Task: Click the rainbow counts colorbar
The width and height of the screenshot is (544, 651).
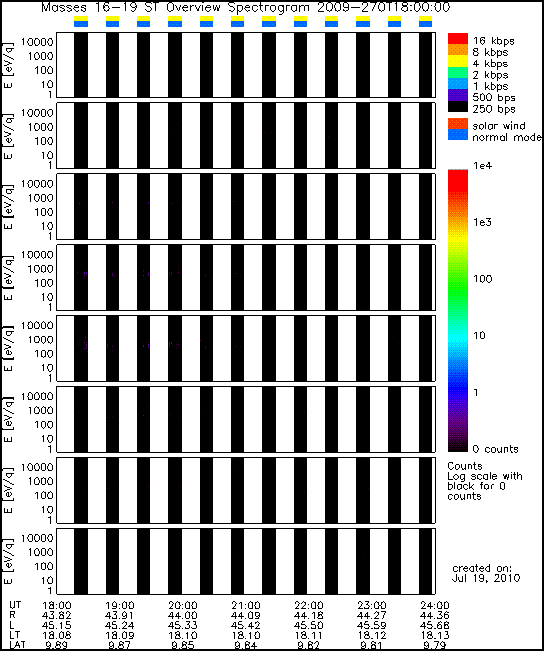Action: 458,311
